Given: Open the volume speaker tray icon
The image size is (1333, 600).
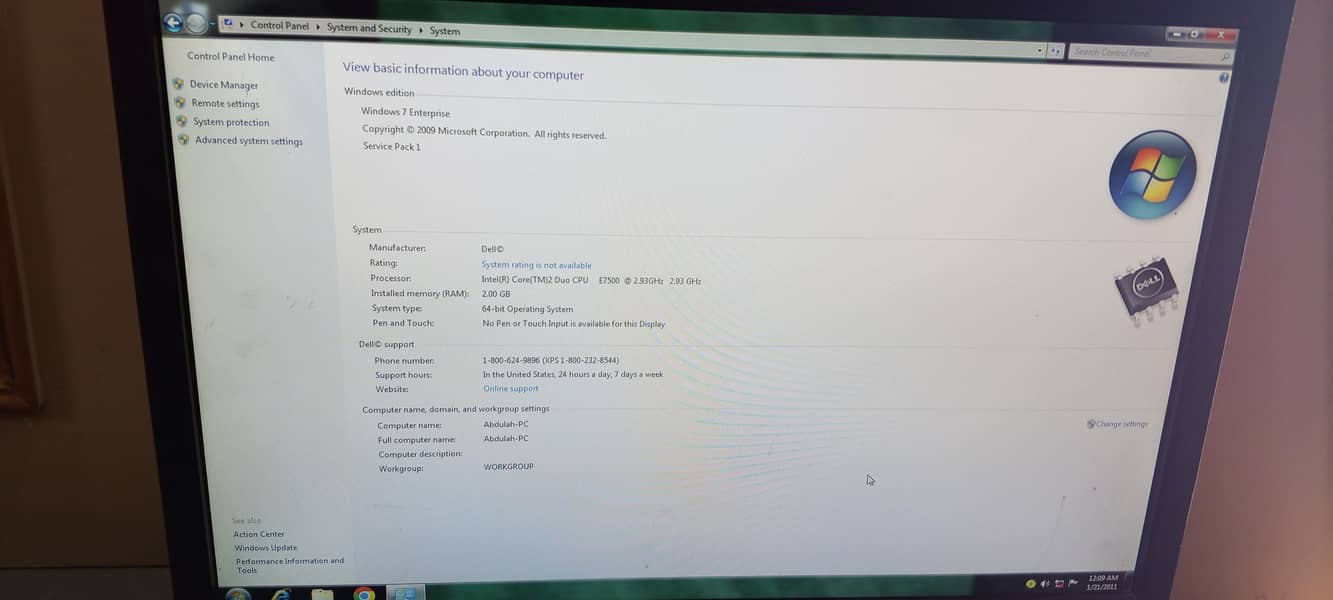Looking at the screenshot, I should pyautogui.click(x=1045, y=583).
